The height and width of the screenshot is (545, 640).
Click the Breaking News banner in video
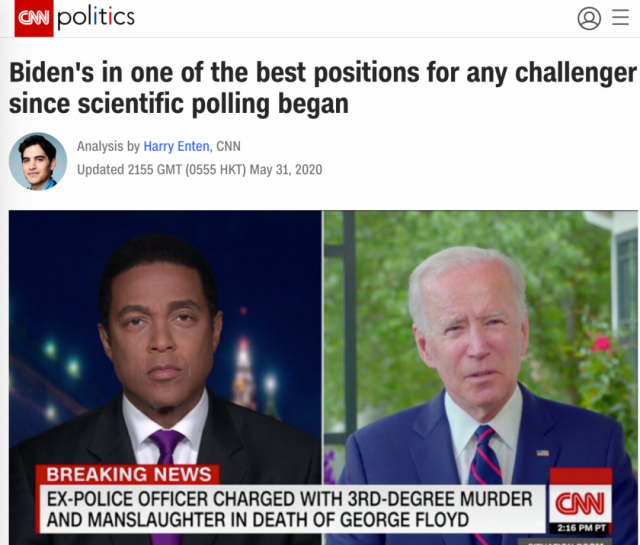[128, 474]
